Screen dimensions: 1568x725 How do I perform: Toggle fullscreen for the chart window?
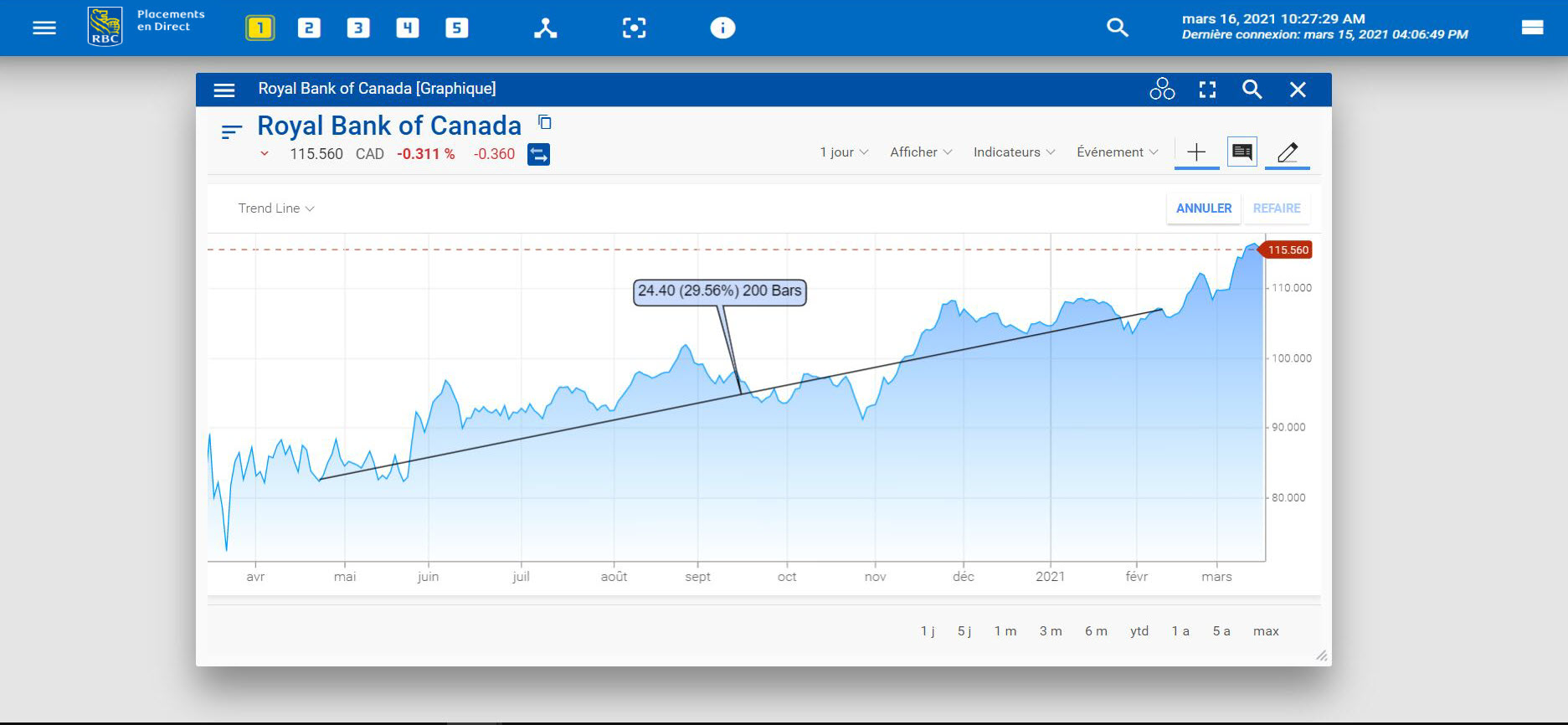point(1207,90)
